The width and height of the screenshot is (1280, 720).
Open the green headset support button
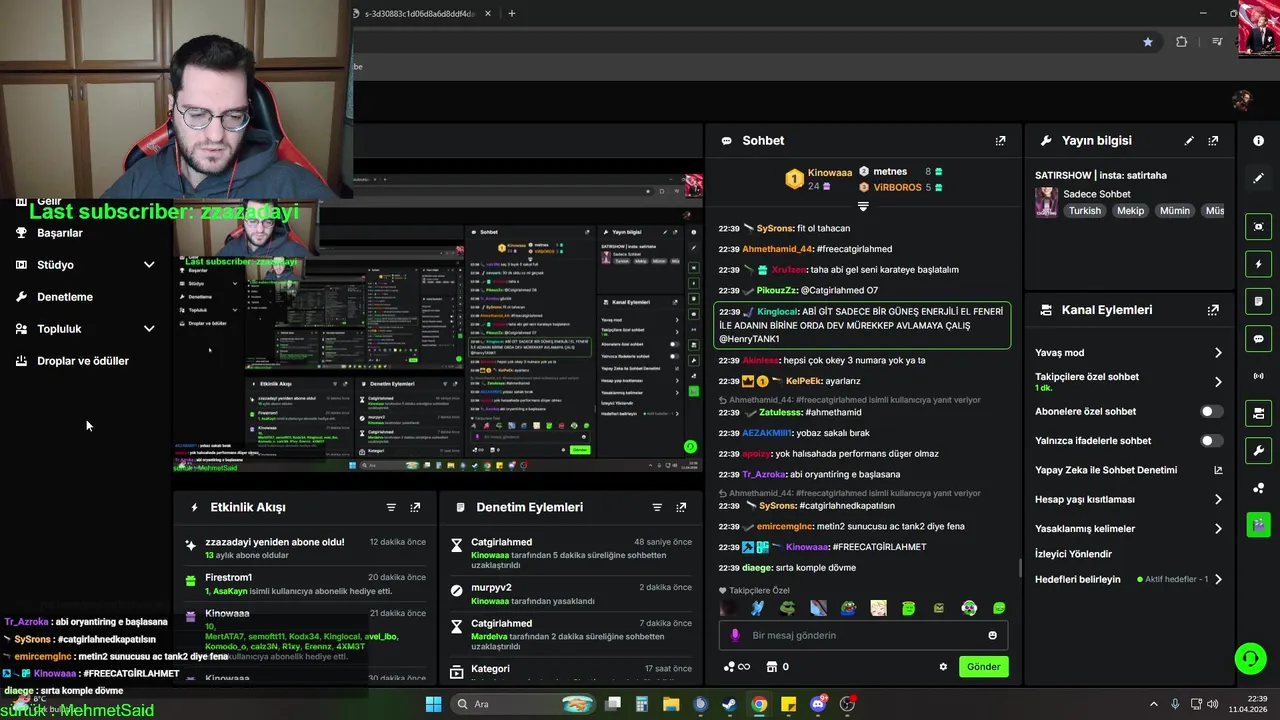pyautogui.click(x=1250, y=658)
